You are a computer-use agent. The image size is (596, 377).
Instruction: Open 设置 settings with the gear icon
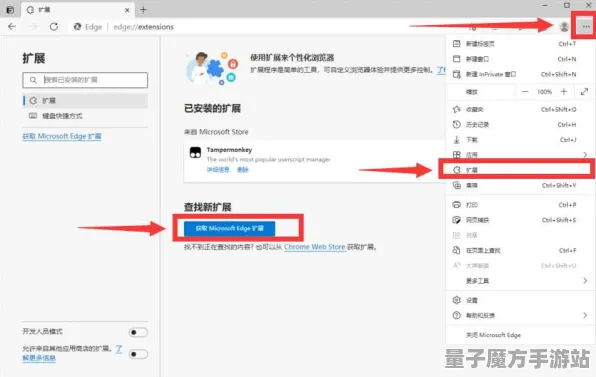click(457, 300)
